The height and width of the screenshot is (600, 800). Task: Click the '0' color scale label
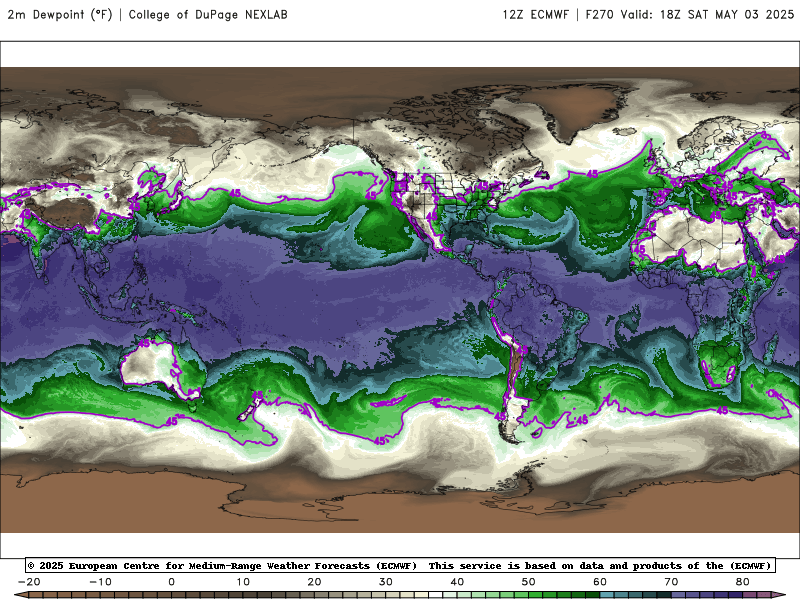point(171,582)
